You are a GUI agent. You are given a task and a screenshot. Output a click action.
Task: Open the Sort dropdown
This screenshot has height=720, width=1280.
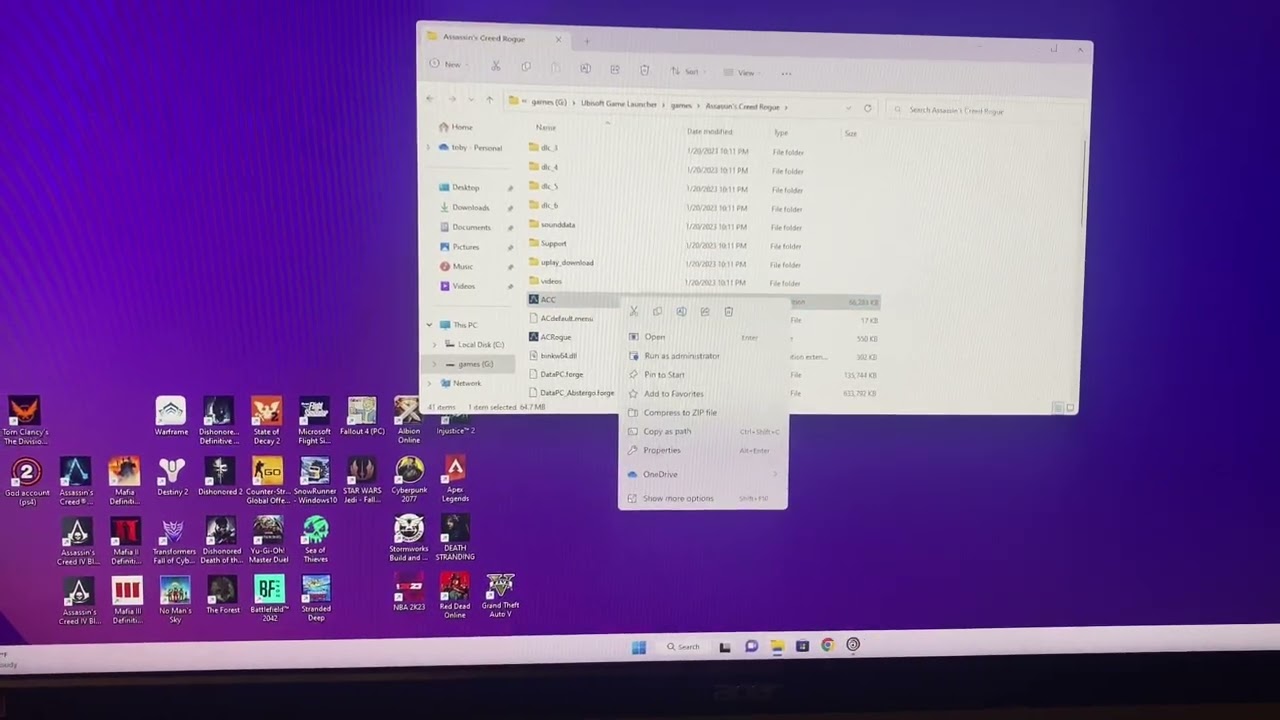[x=686, y=71]
